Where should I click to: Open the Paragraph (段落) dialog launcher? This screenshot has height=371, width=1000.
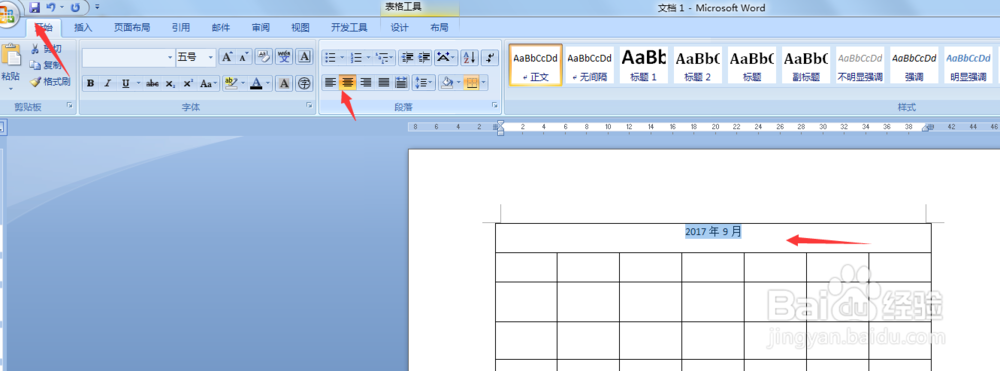pyautogui.click(x=495, y=106)
